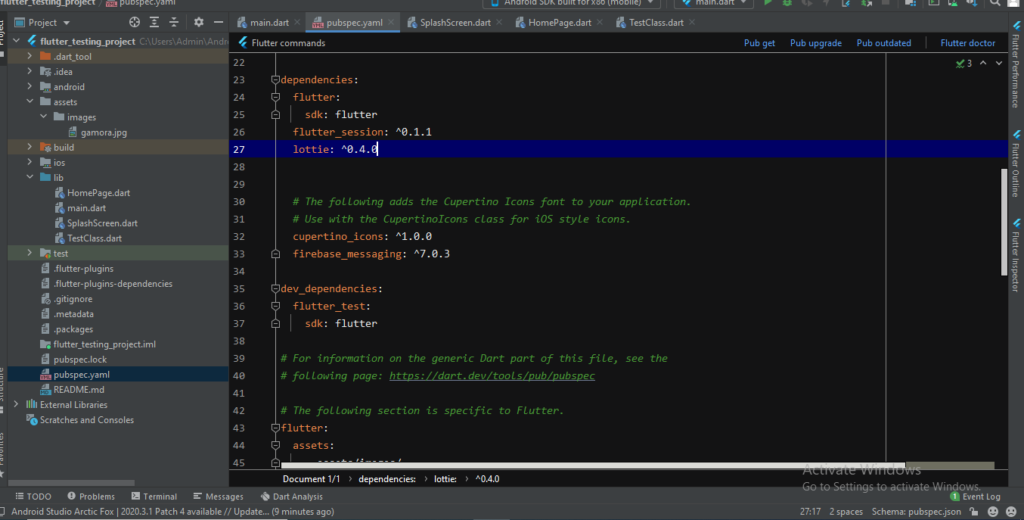Viewport: 1024px width, 520px height.
Task: Close the main.dart tab
Action: pyautogui.click(x=297, y=22)
